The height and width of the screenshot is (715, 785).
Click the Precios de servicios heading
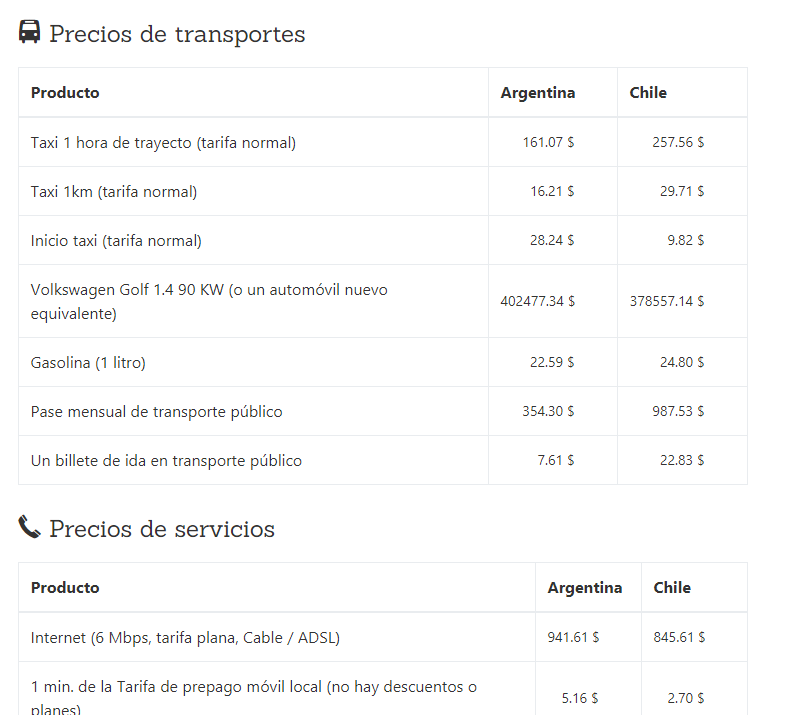coord(162,529)
